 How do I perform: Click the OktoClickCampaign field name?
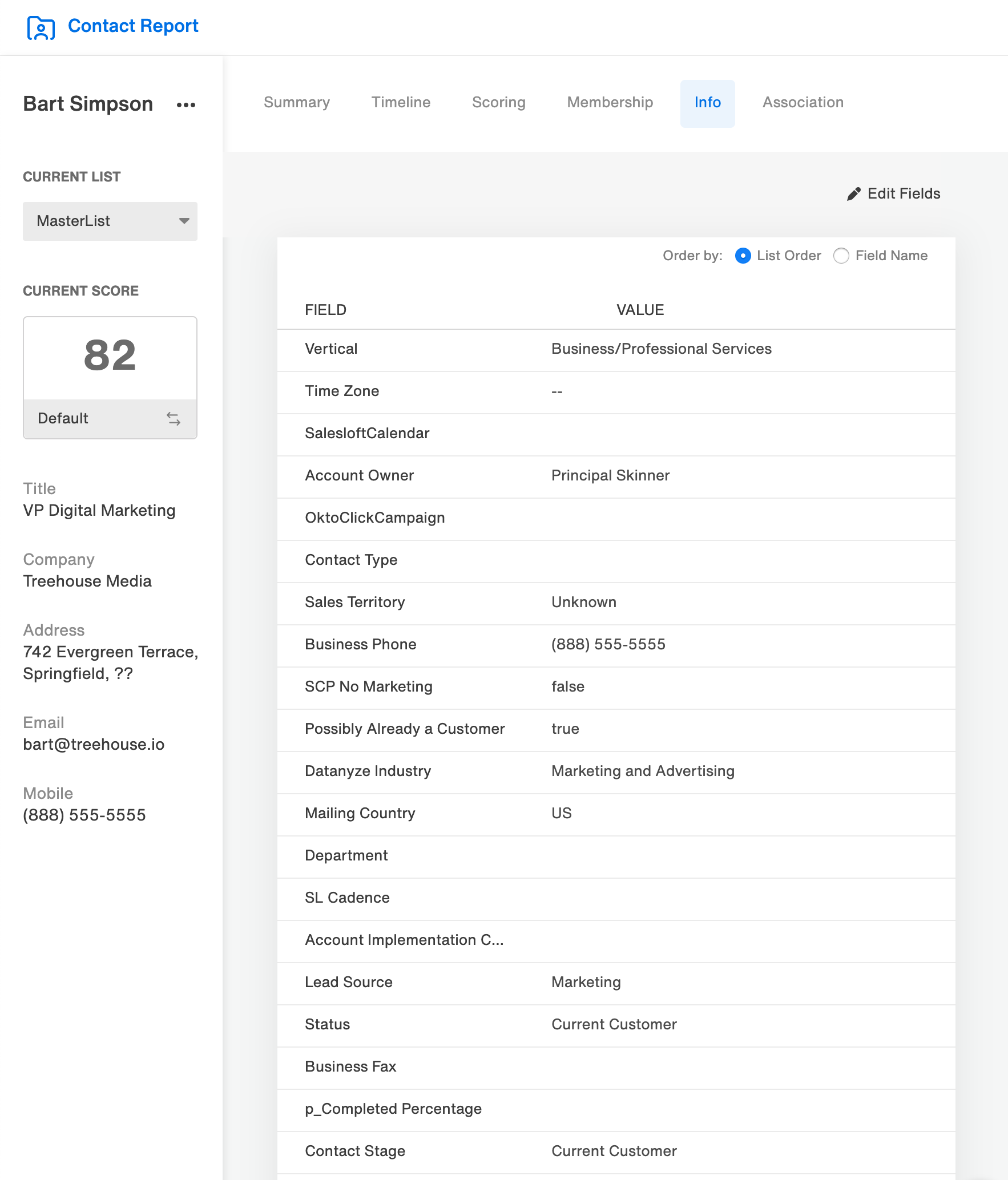(x=375, y=518)
